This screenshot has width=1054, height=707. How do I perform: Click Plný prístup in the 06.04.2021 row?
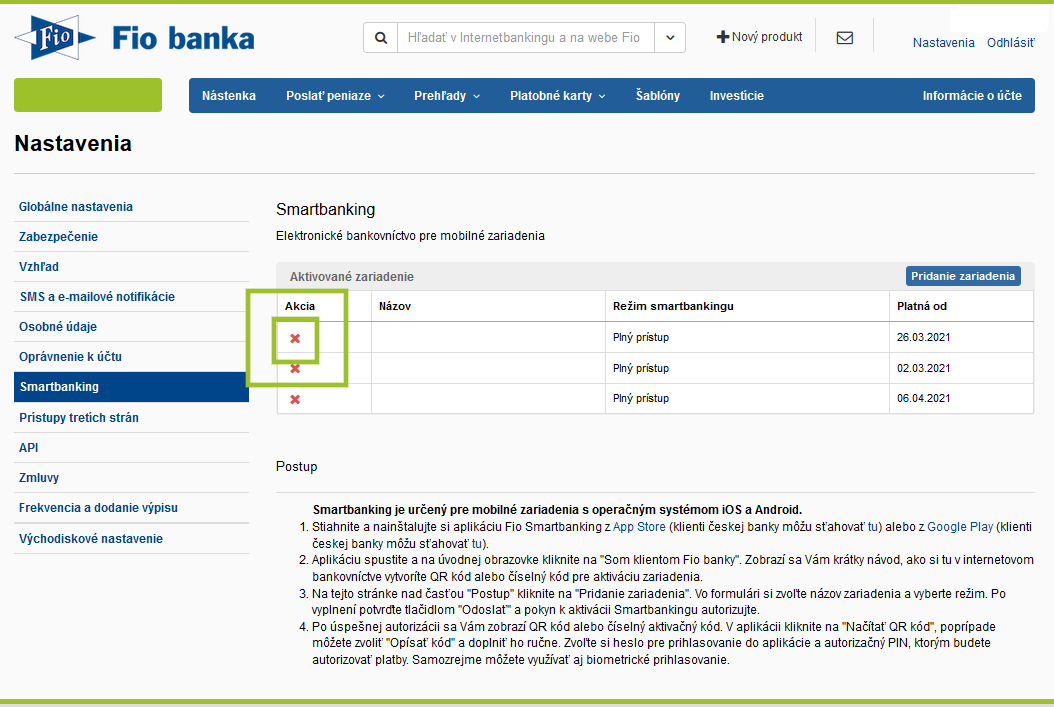[x=641, y=399]
